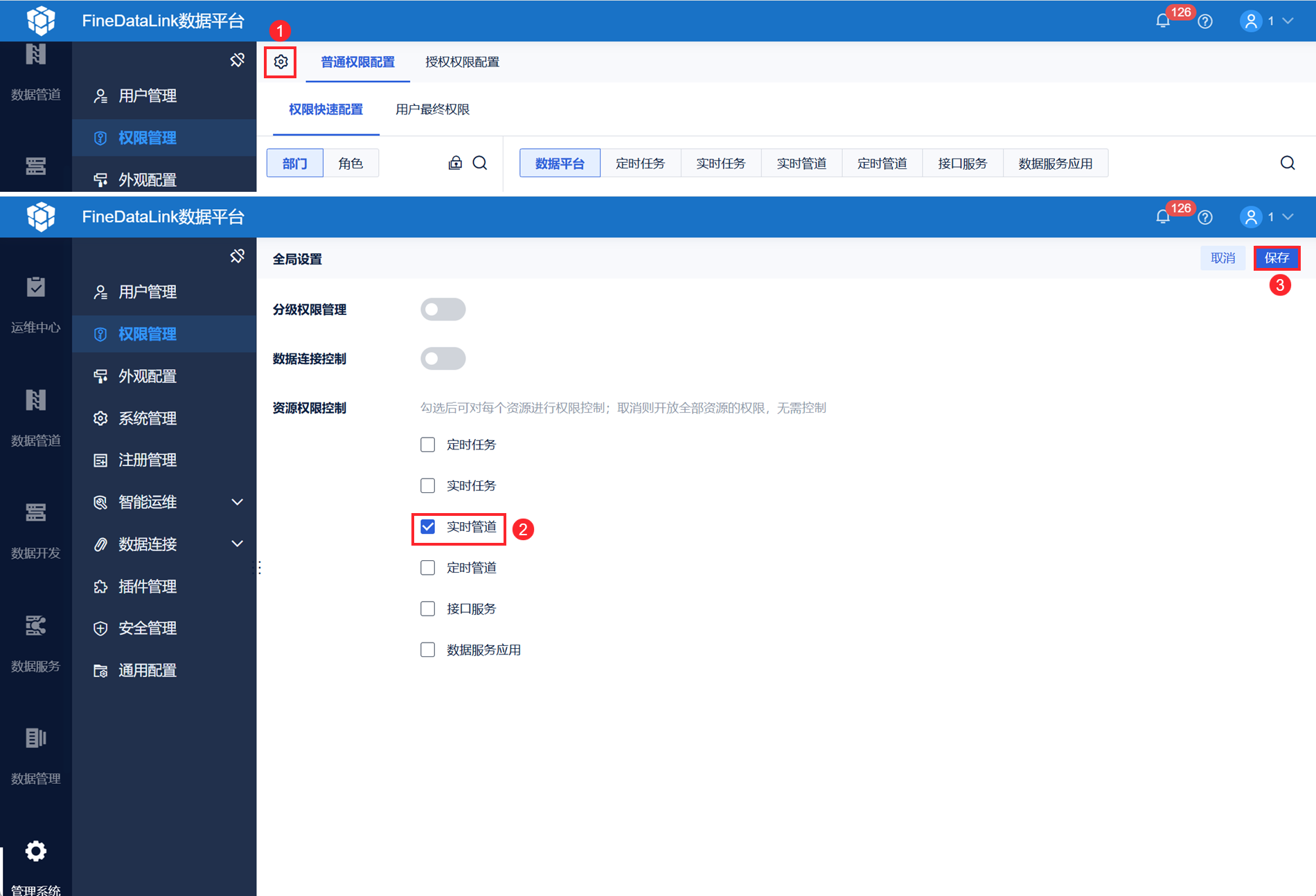
Task: Click notification bell in lower header
Action: 1163,217
